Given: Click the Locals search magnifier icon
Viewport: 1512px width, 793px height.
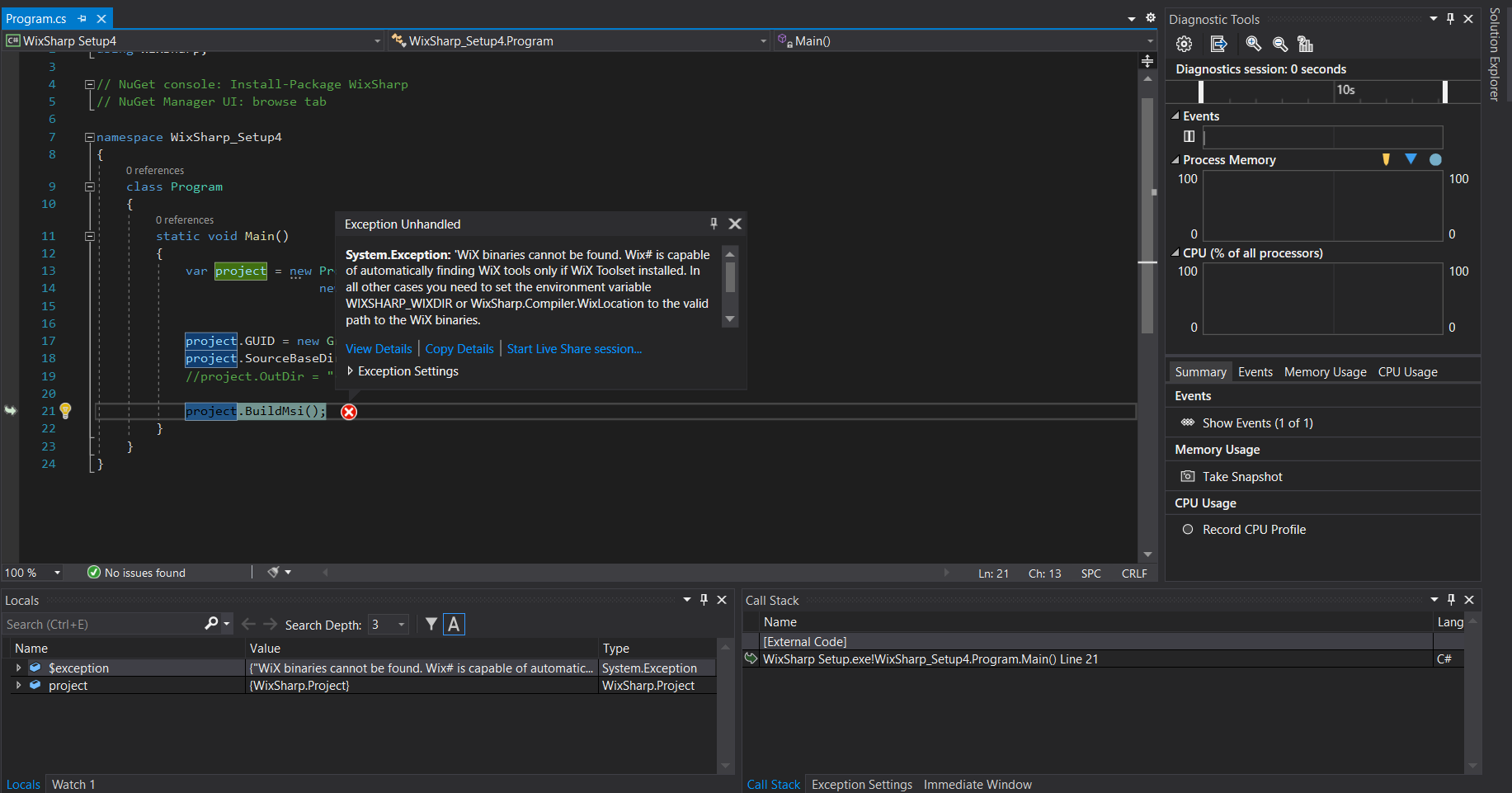Looking at the screenshot, I should pyautogui.click(x=211, y=624).
